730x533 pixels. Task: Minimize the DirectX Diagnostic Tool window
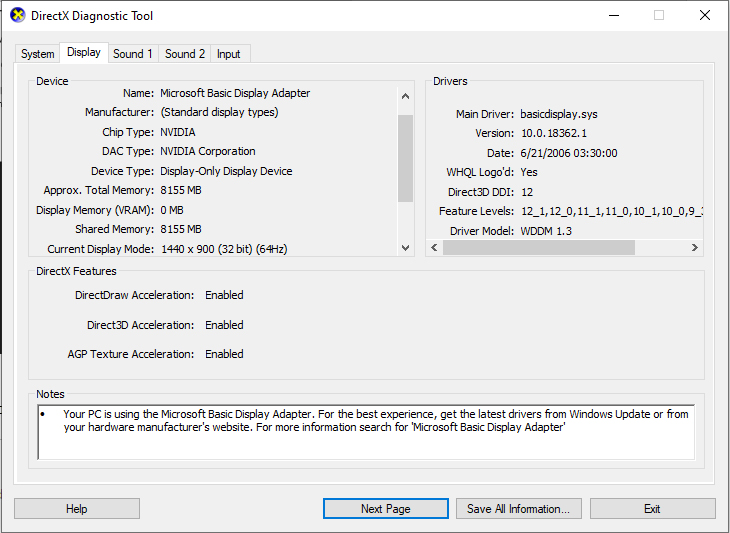pos(614,15)
